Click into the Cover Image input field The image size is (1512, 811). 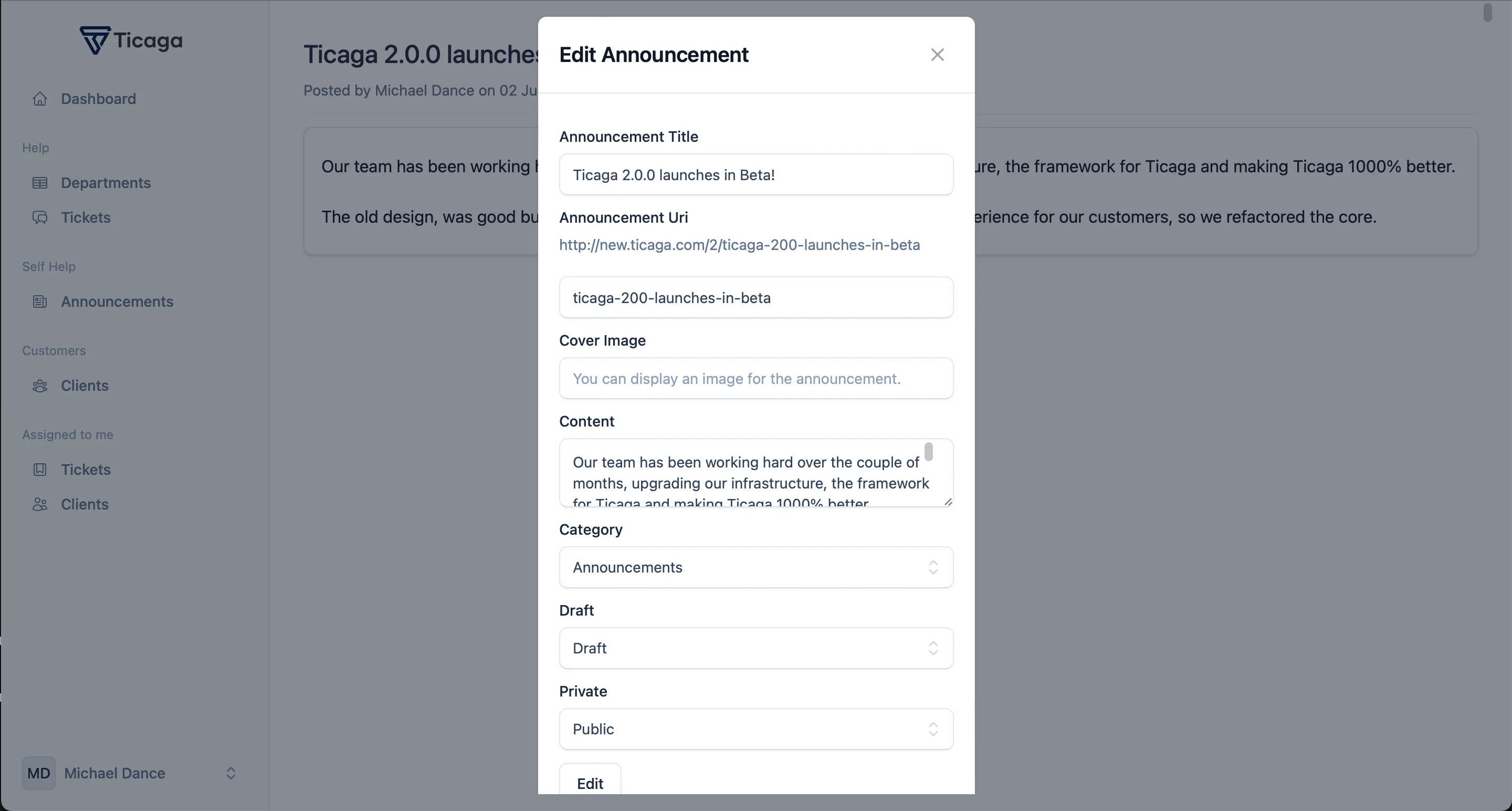click(756, 378)
